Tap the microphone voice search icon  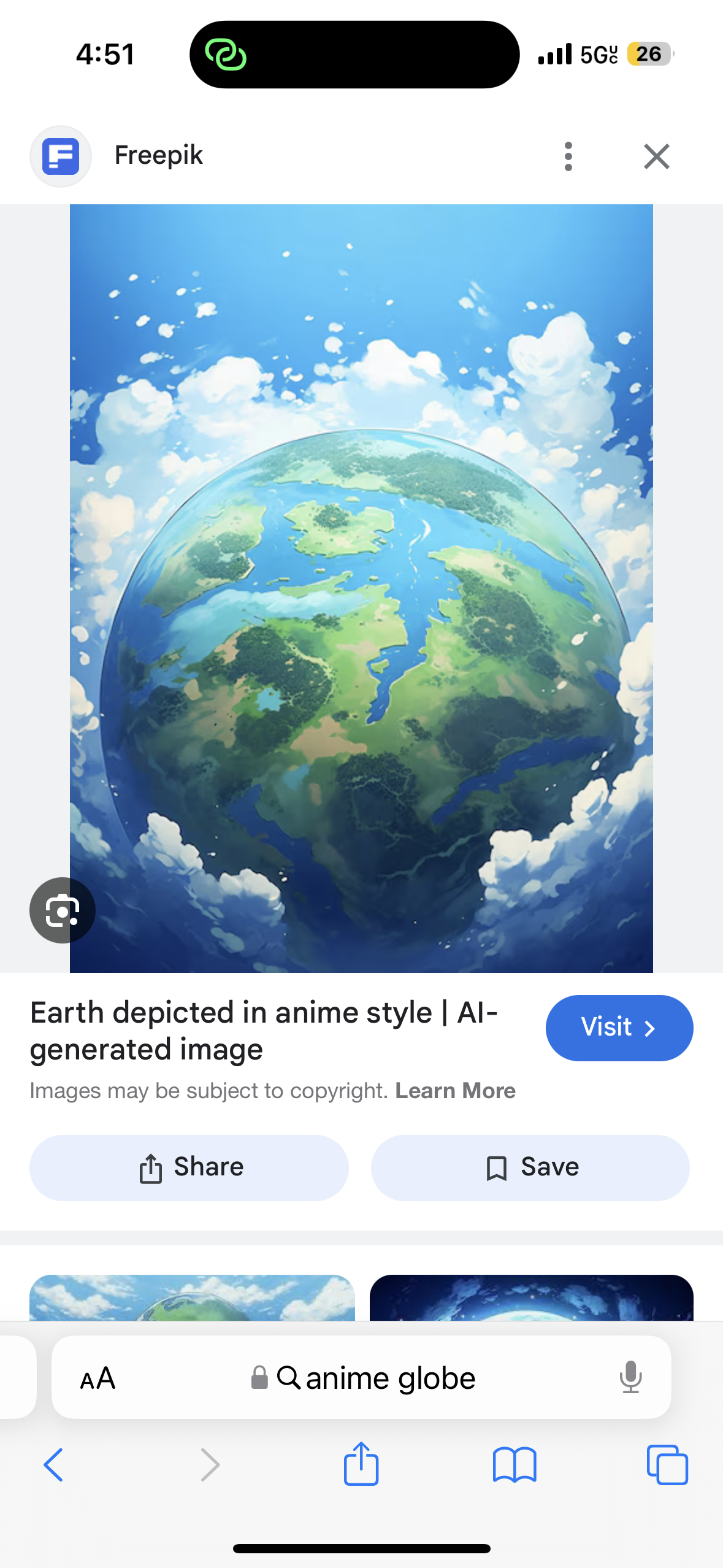tap(630, 1377)
